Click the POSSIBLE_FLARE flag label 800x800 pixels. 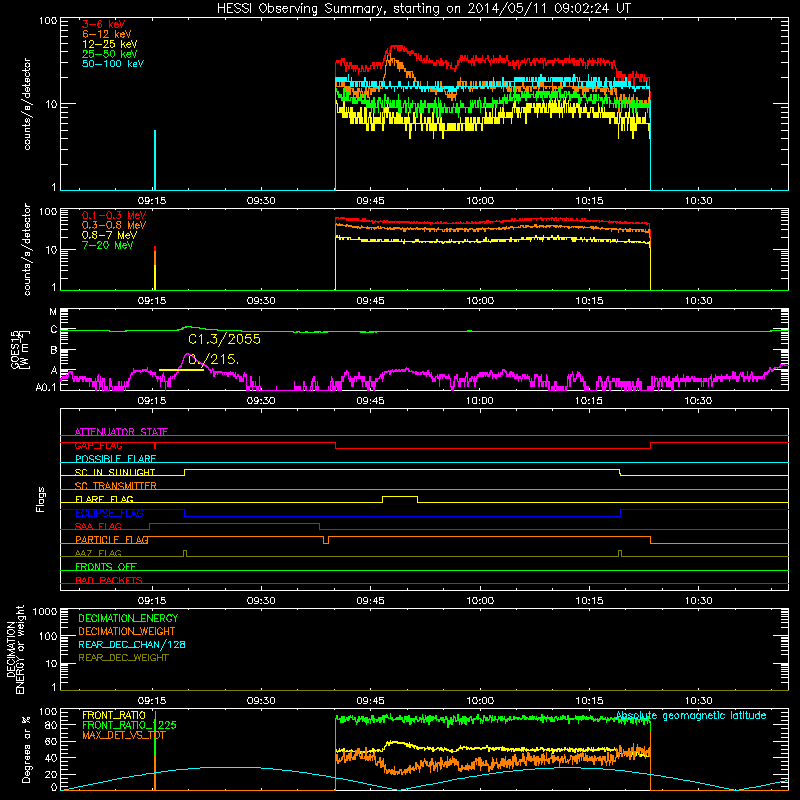(x=115, y=459)
